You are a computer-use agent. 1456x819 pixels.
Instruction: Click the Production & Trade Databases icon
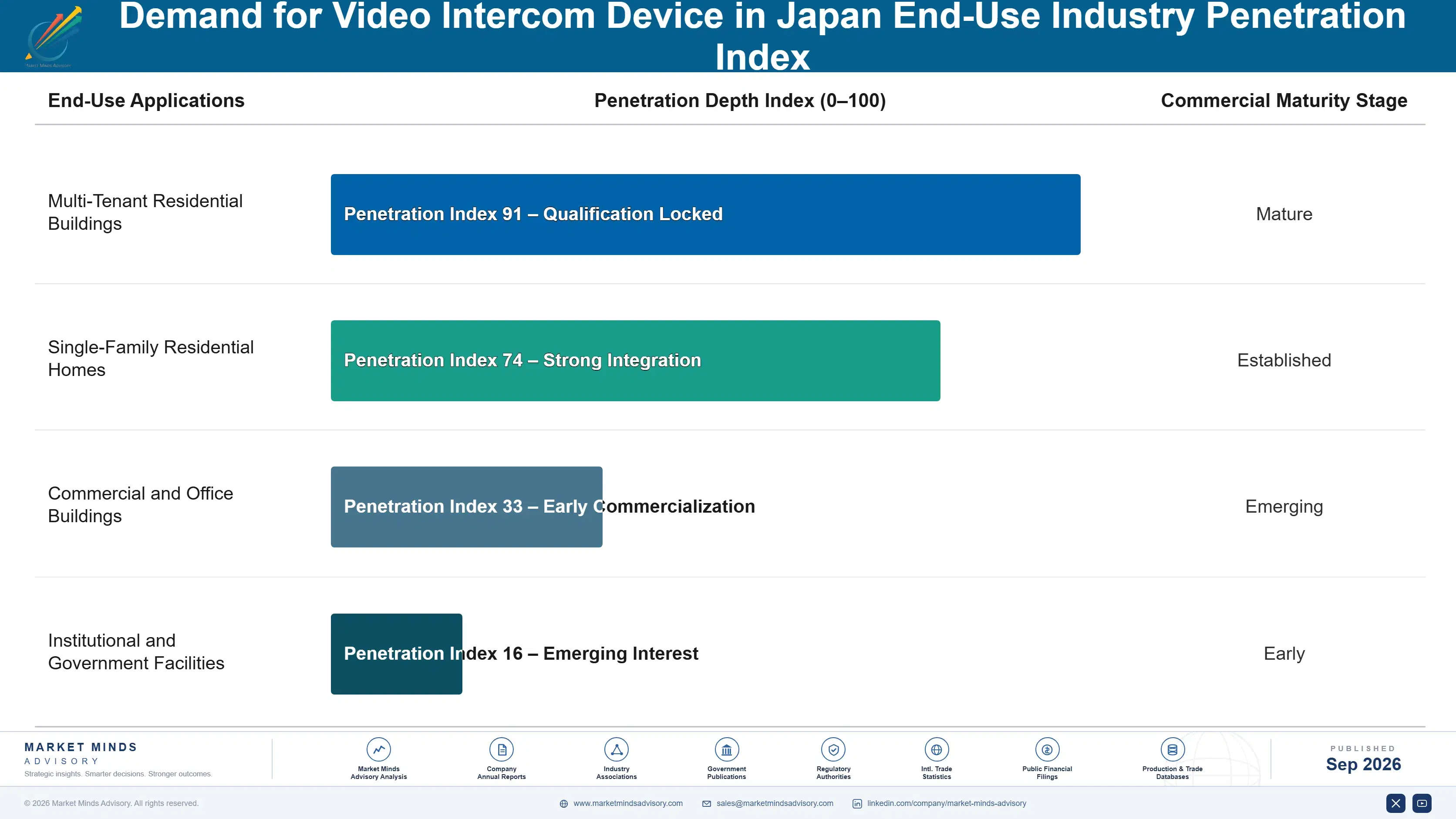point(1172,749)
